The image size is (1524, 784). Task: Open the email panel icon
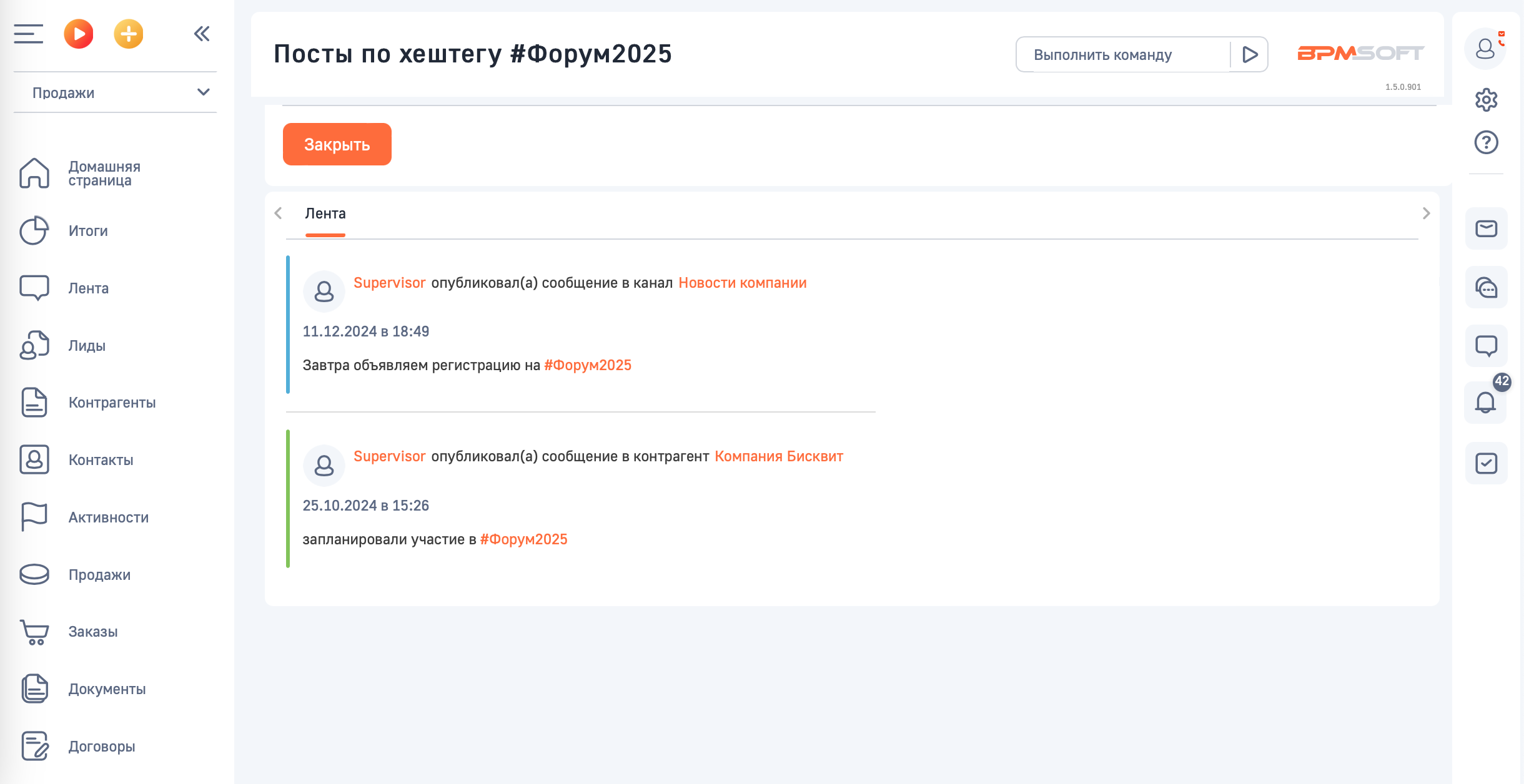pos(1487,228)
